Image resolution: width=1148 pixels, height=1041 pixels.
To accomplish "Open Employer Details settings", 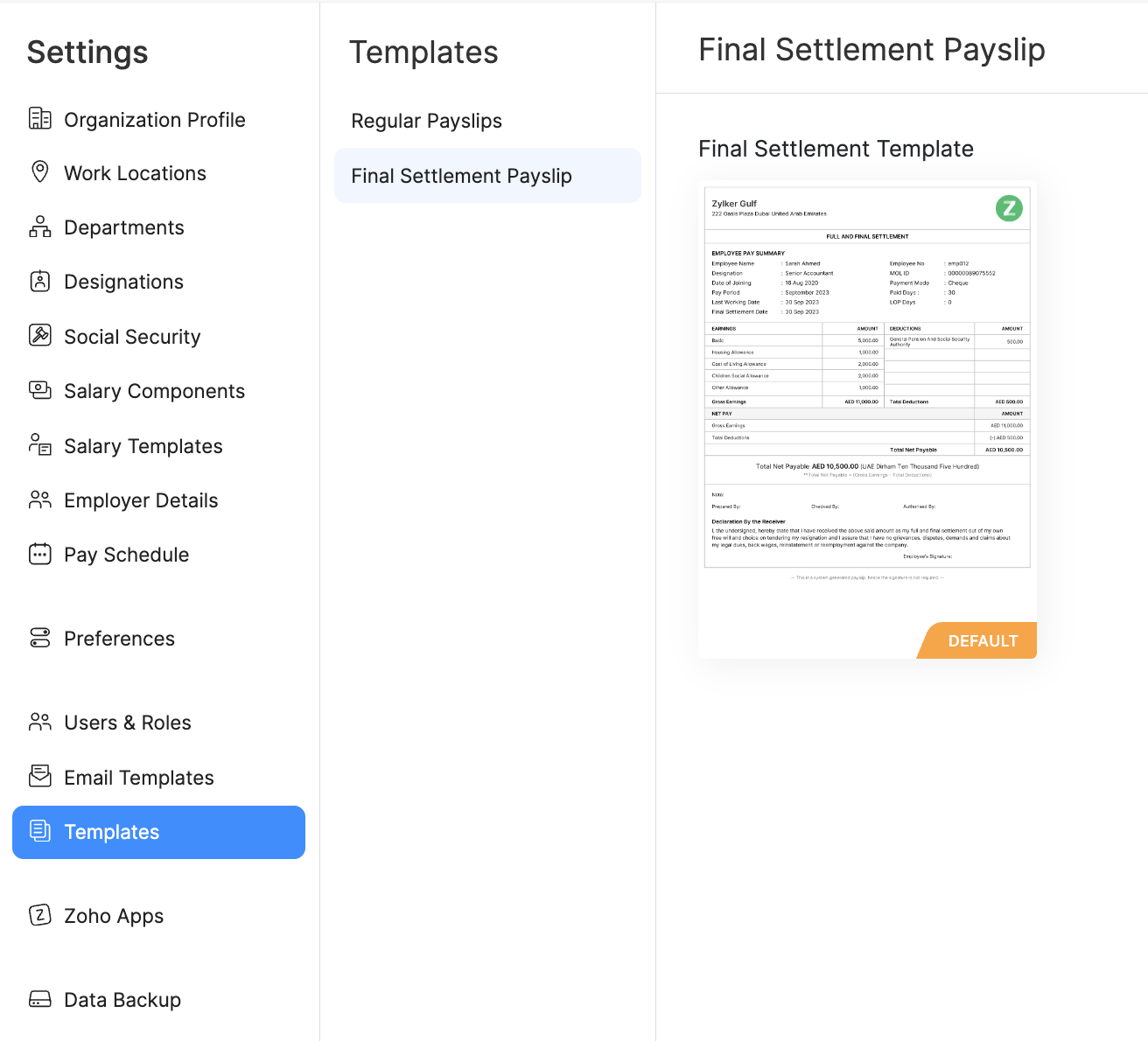I will coord(141,500).
